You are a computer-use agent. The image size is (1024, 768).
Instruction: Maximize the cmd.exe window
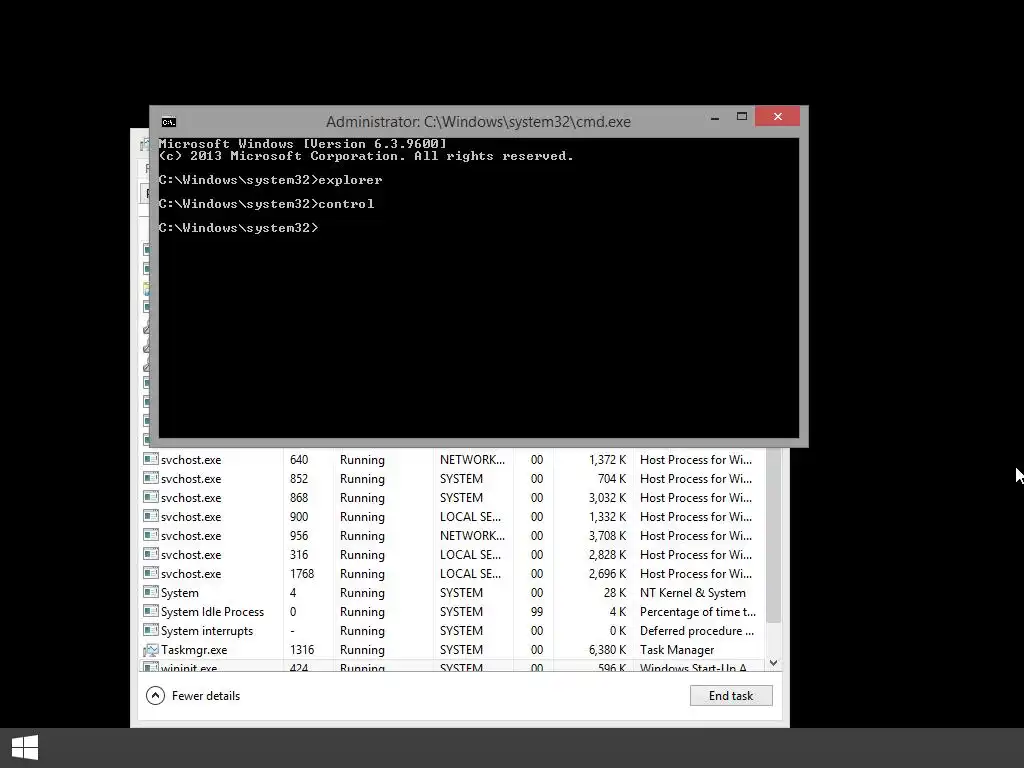[742, 117]
